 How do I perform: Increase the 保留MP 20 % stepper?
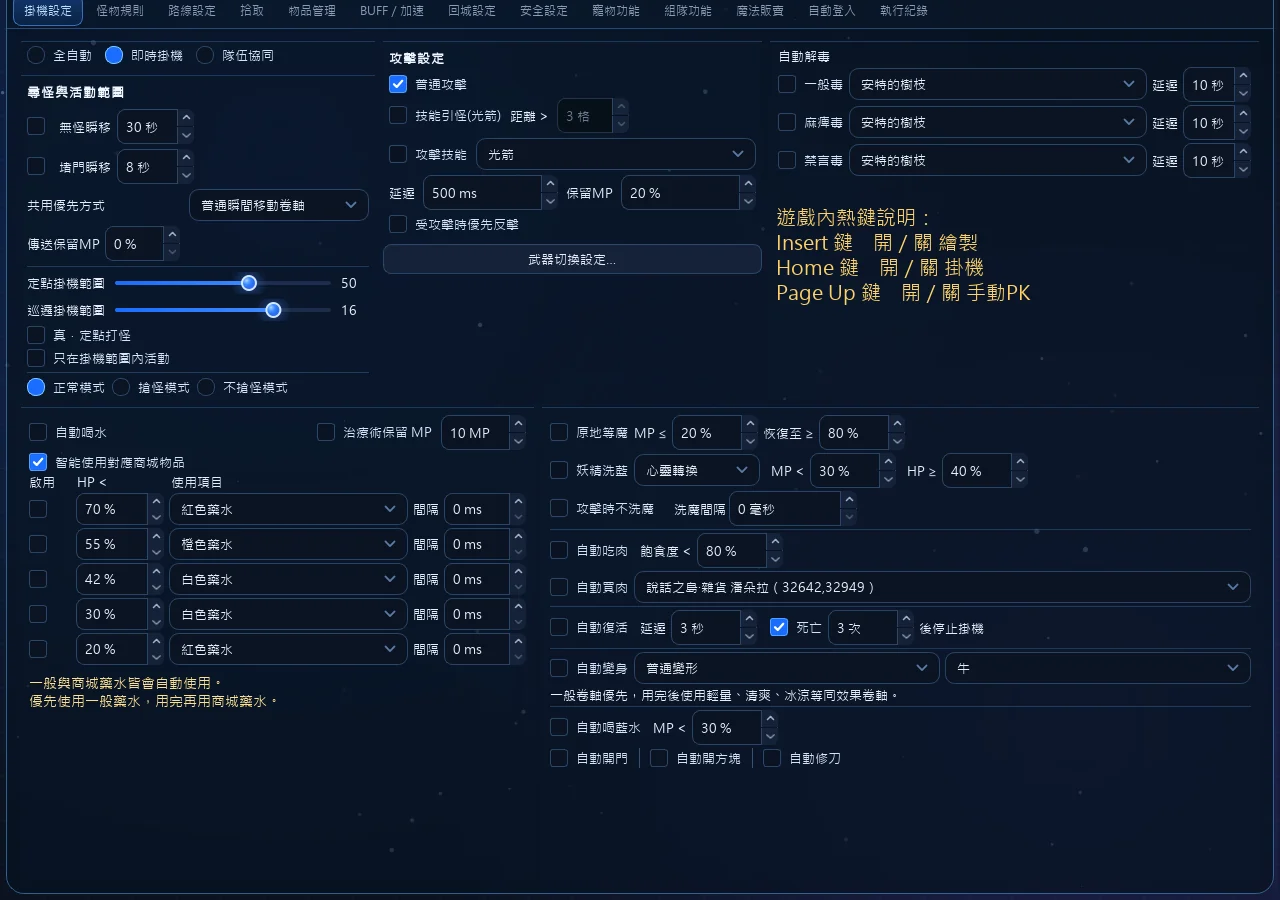tap(748, 185)
